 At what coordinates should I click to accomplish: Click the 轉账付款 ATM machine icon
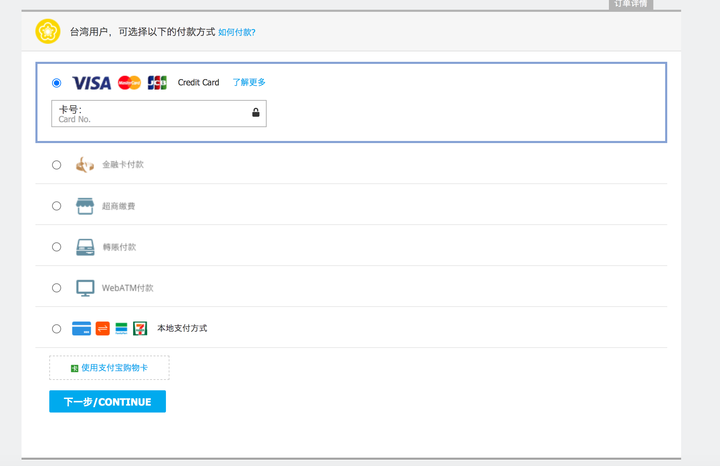click(x=85, y=247)
